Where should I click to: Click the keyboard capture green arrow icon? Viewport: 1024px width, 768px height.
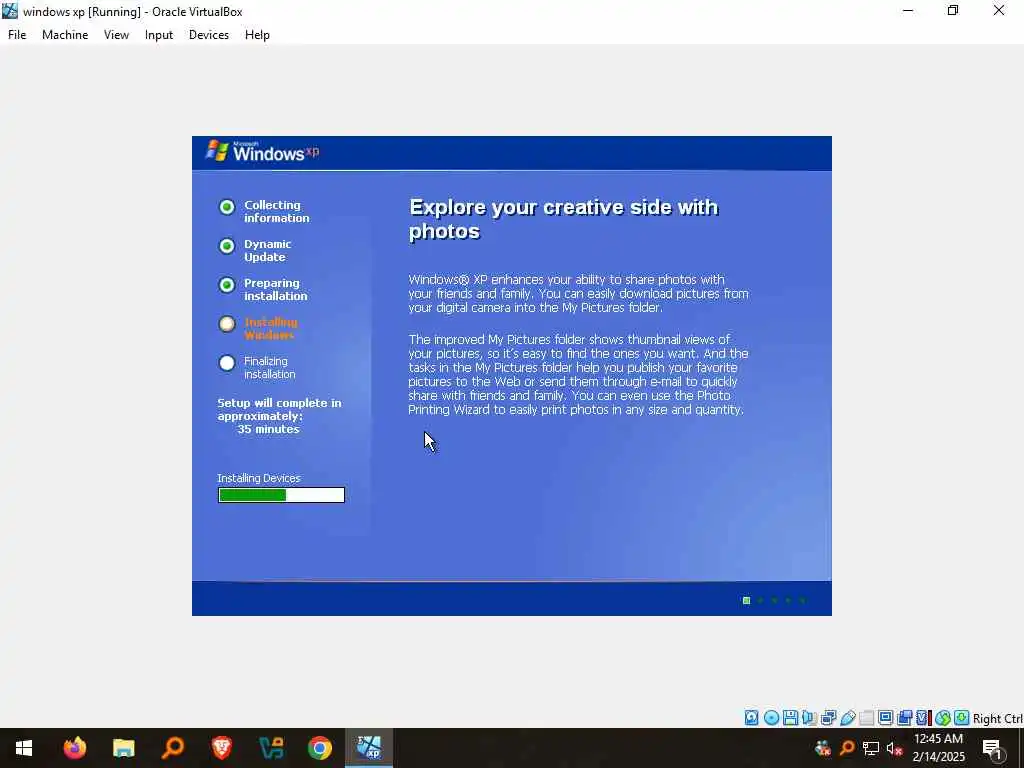coord(961,718)
